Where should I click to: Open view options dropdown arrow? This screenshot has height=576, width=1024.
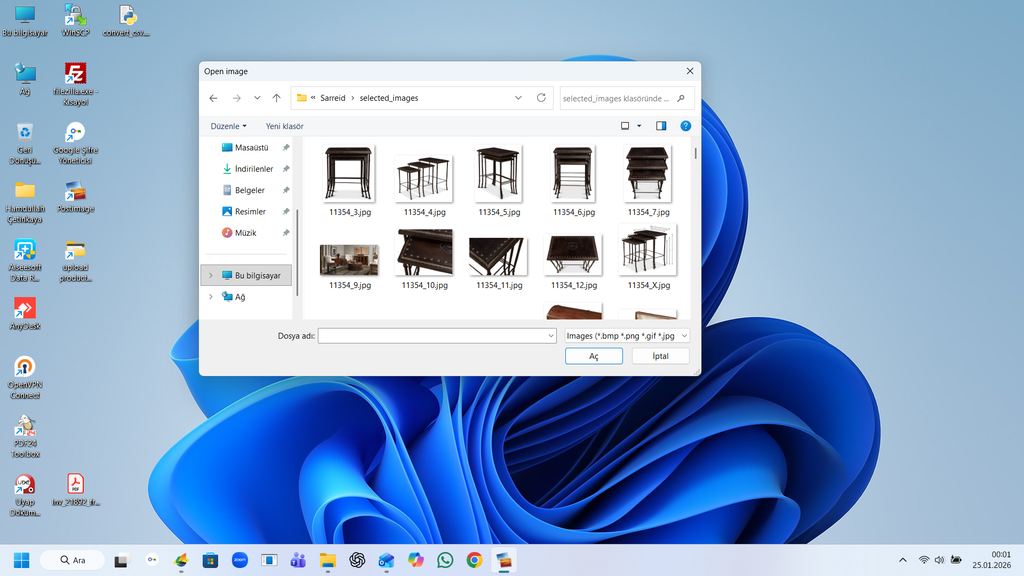pyautogui.click(x=639, y=126)
